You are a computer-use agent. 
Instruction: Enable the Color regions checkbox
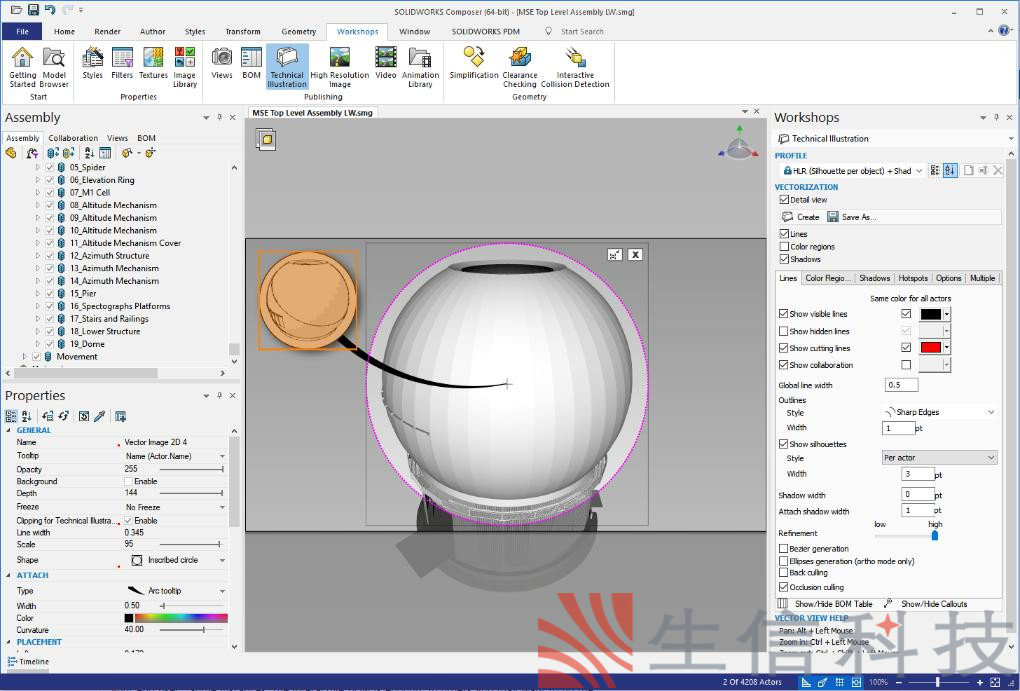(784, 247)
